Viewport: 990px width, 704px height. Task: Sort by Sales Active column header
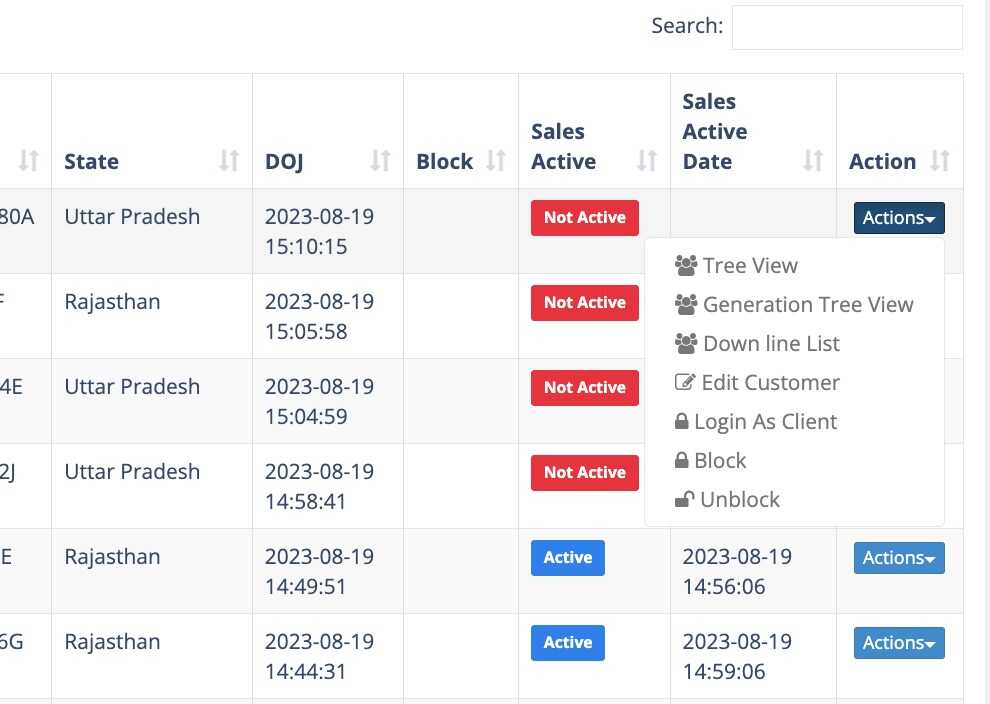coord(564,147)
